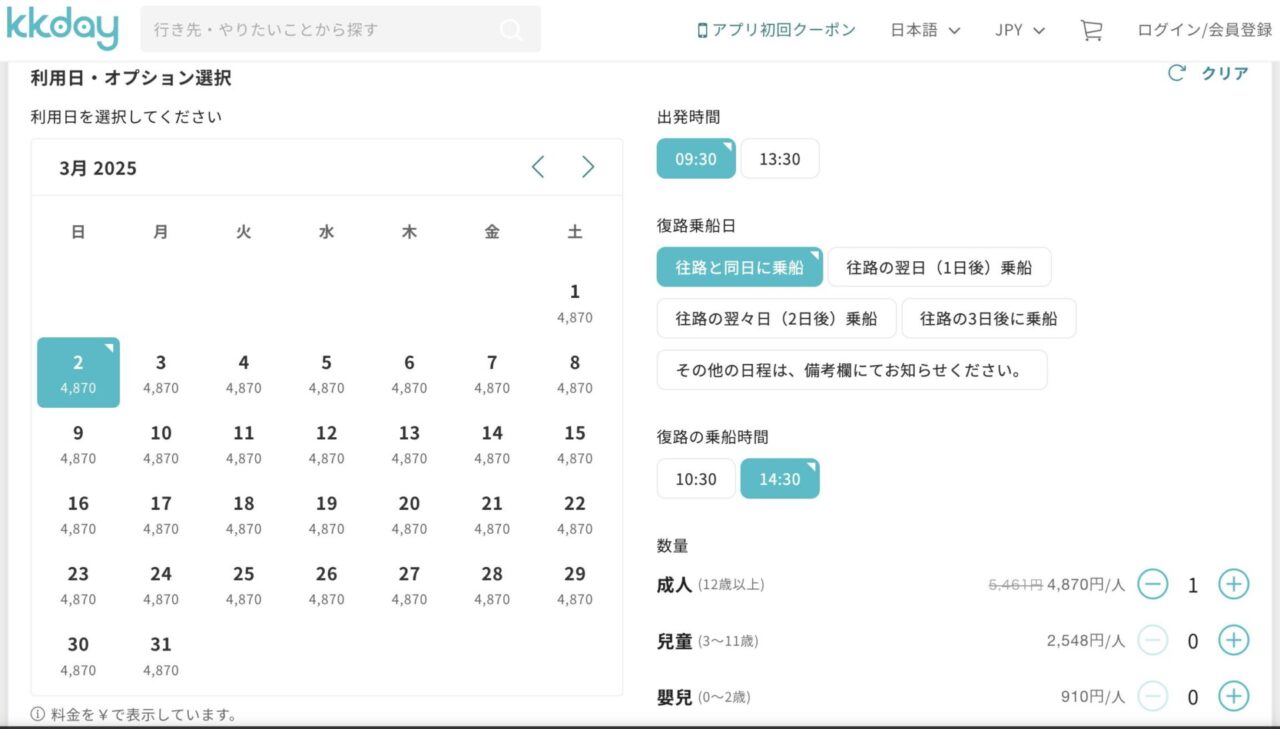Select March 29 date
This screenshot has width=1280, height=729.
(575, 584)
